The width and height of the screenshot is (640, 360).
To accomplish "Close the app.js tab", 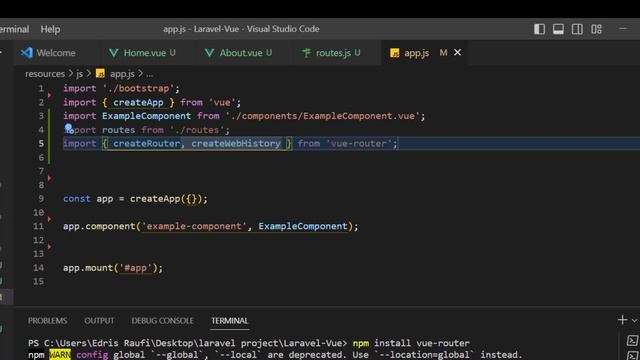I will click(x=458, y=52).
